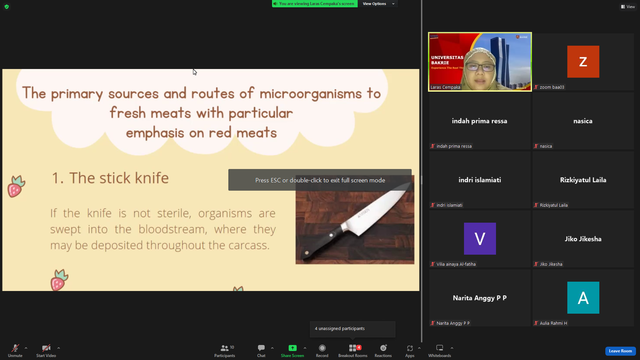Expand video options caret beside Start Video

(x=59, y=348)
